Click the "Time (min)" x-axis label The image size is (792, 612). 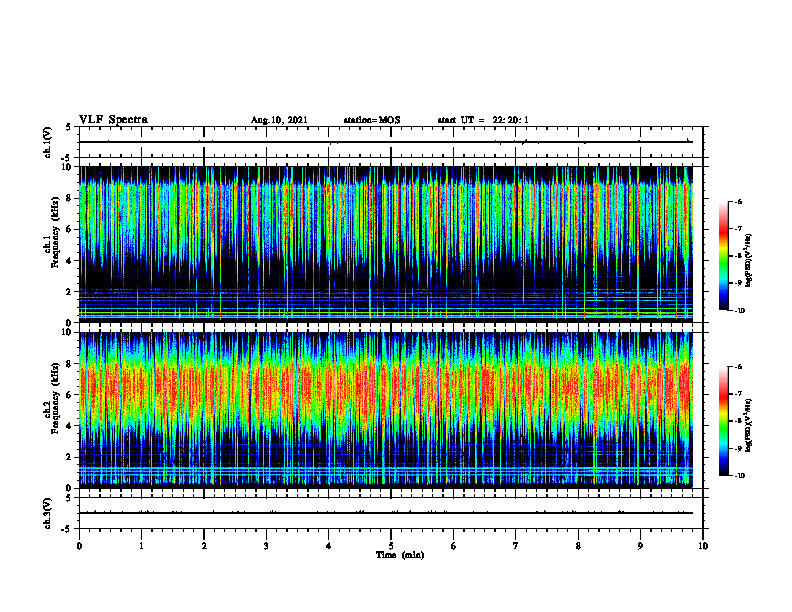[x=400, y=555]
